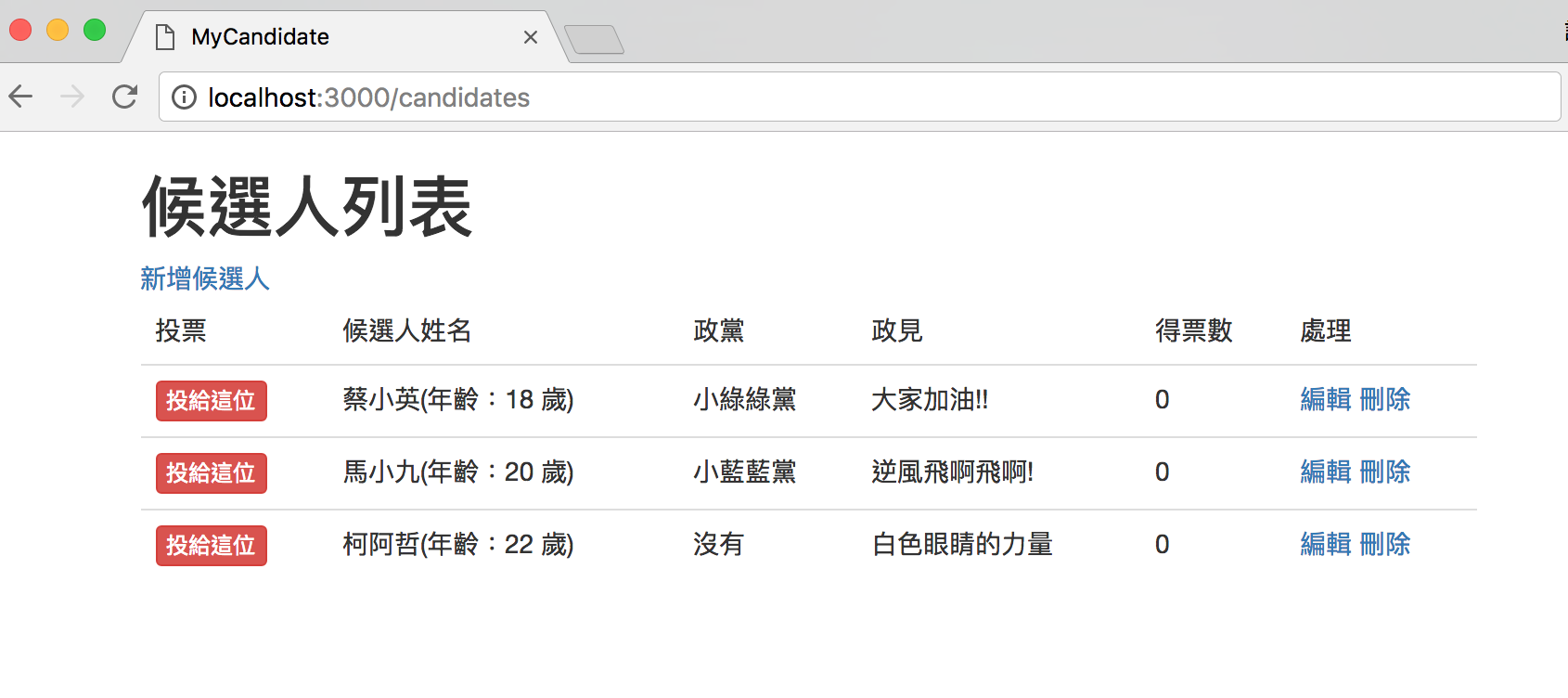This screenshot has width=1568, height=698.
Task: Open a new browser tab
Action: (x=594, y=39)
